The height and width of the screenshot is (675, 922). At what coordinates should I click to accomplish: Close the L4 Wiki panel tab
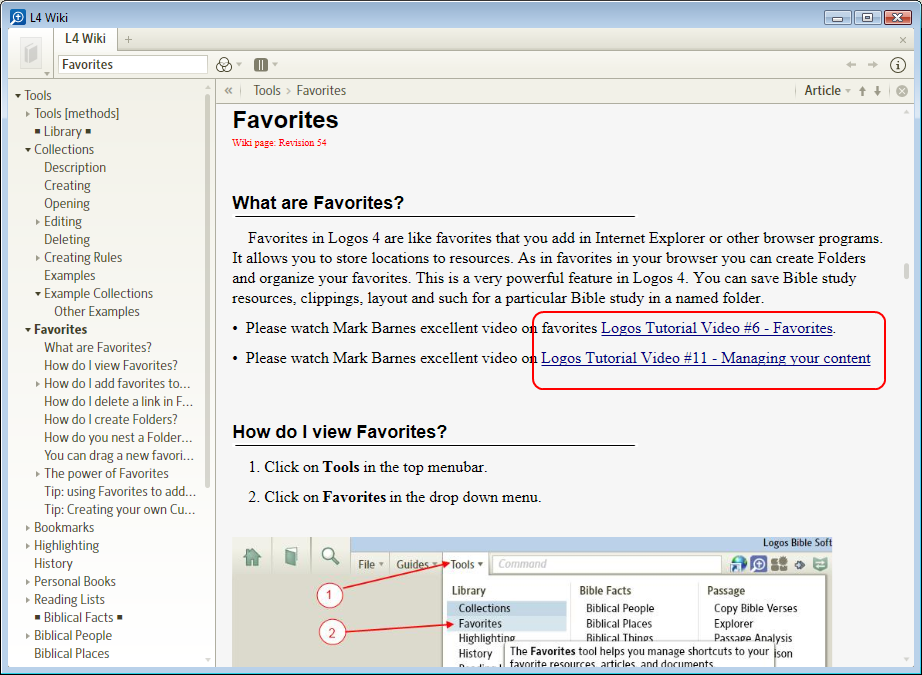pos(903,40)
